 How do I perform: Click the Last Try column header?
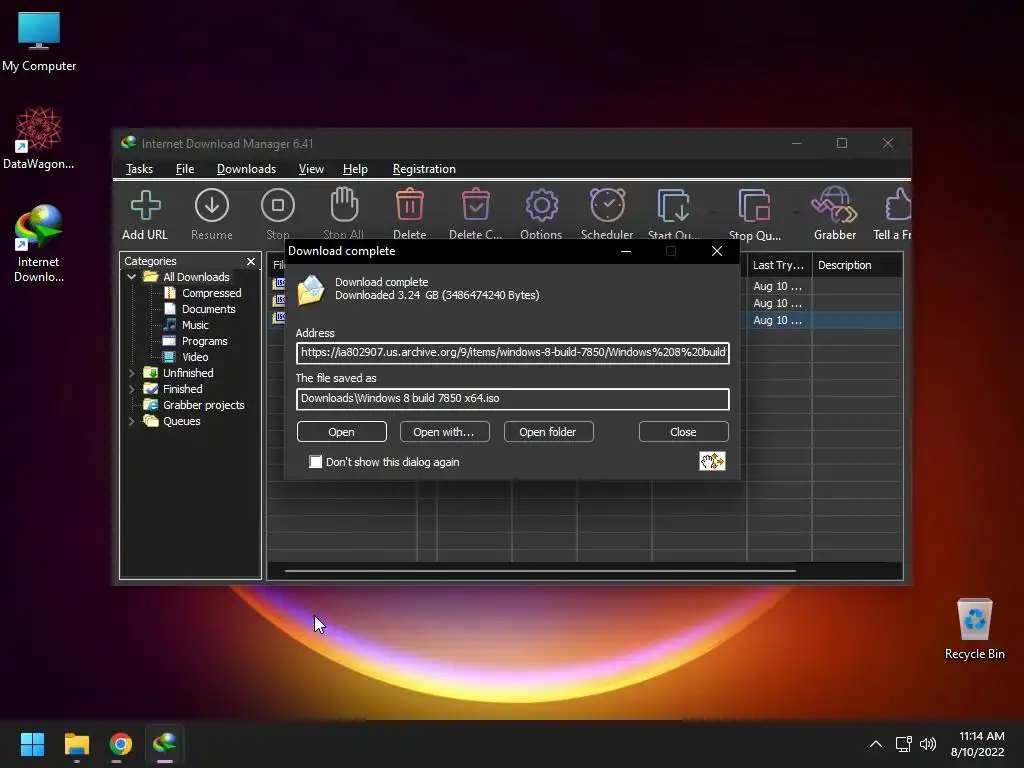779,265
